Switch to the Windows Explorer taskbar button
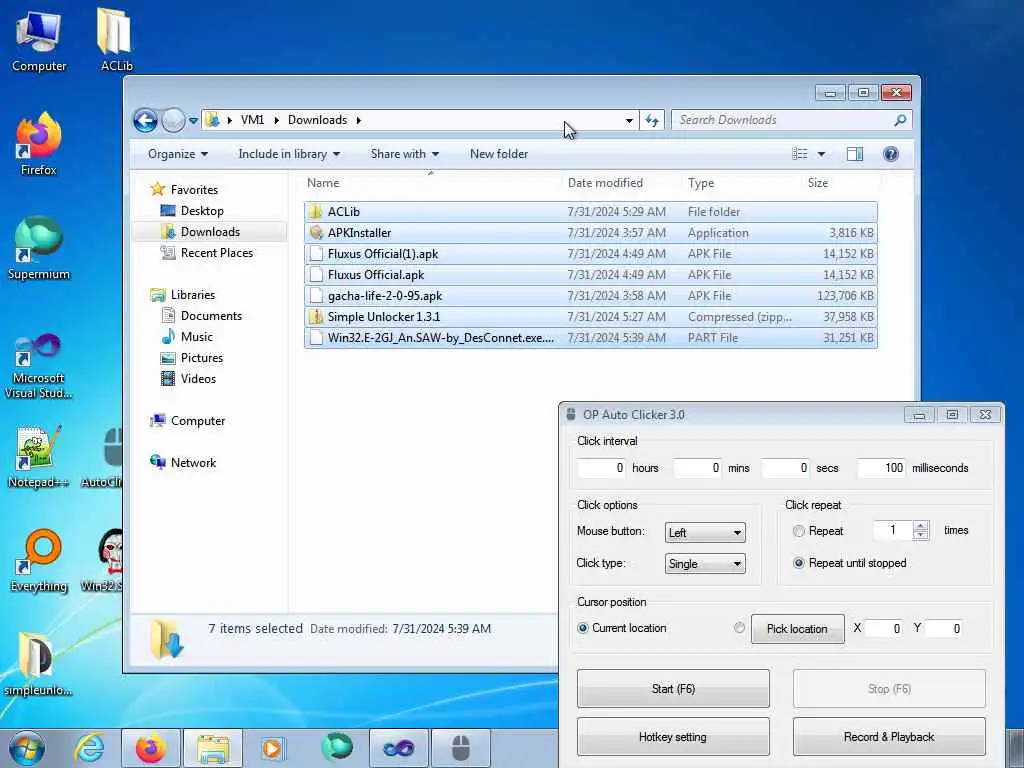This screenshot has width=1024, height=768. [213, 748]
